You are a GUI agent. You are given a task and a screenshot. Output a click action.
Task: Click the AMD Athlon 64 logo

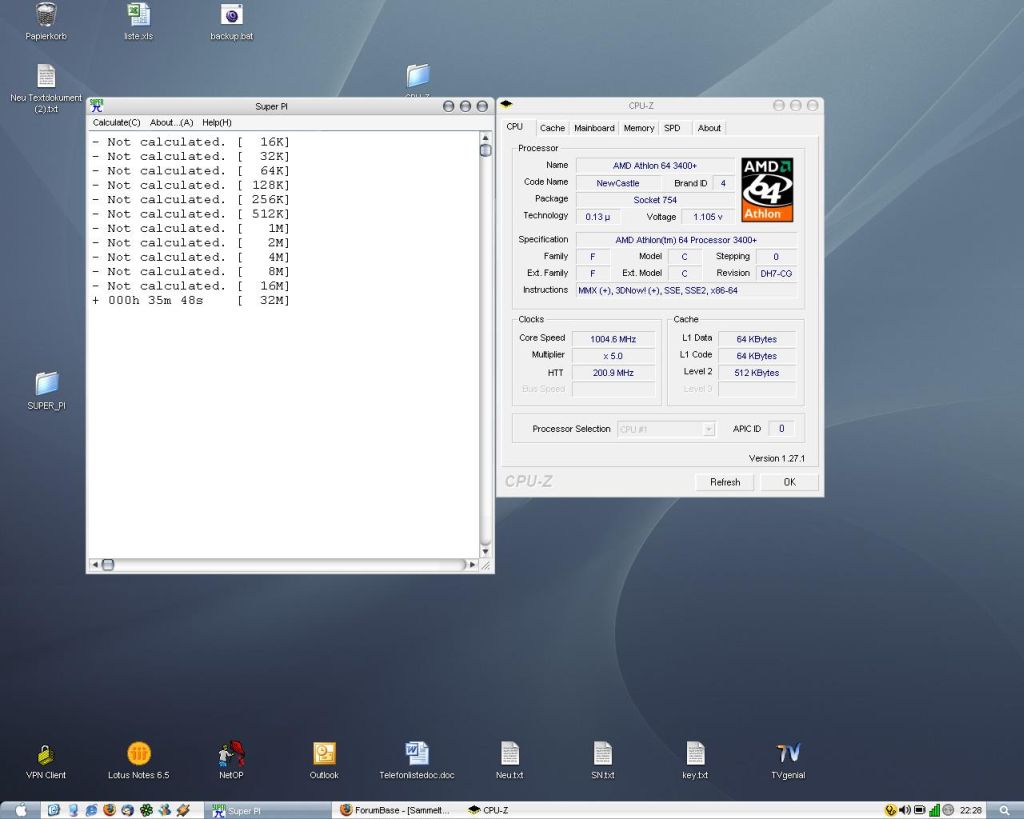[767, 190]
